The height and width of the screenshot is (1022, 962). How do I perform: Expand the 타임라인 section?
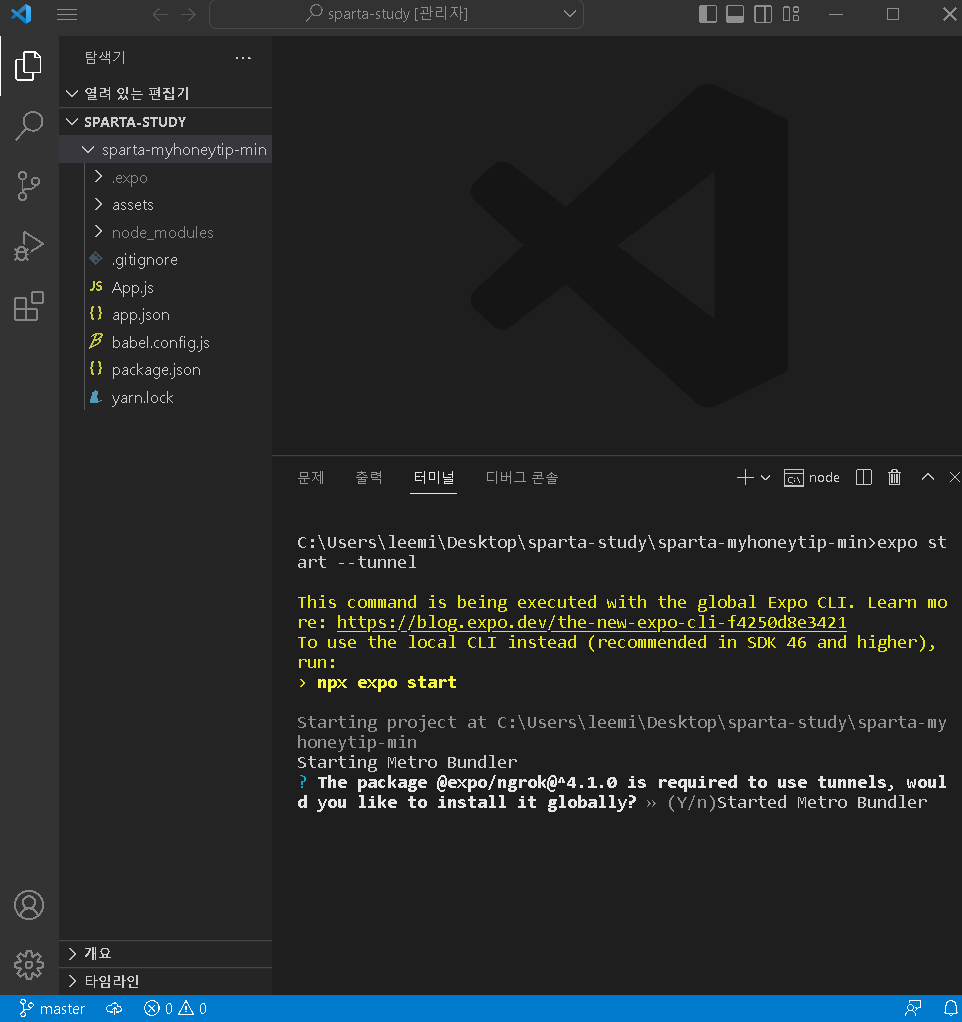[x=166, y=981]
